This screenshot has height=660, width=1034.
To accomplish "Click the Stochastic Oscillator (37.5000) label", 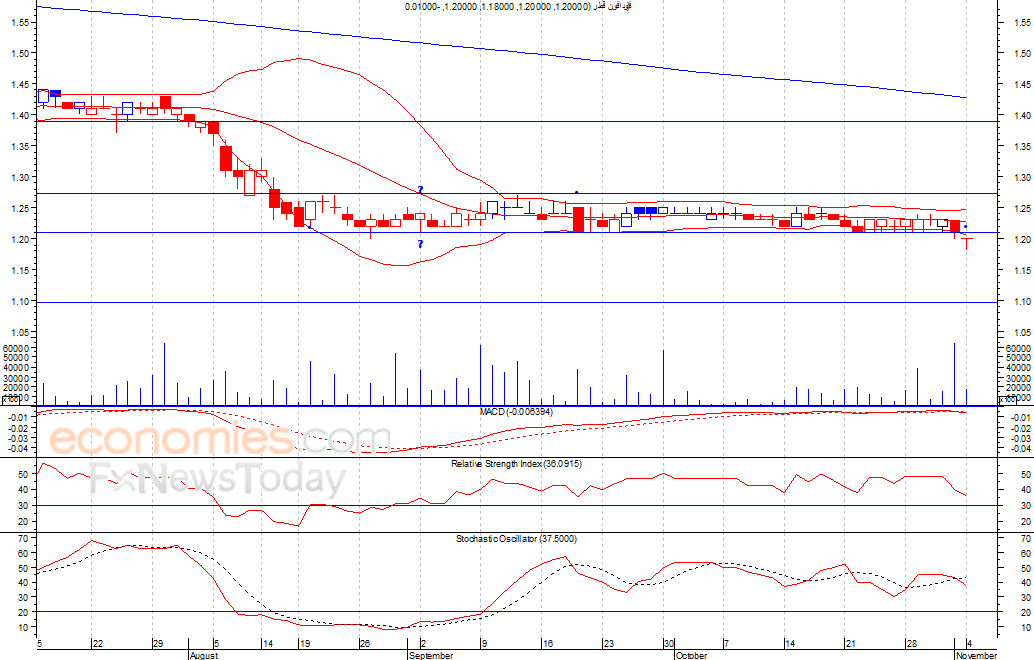I will point(516,539).
